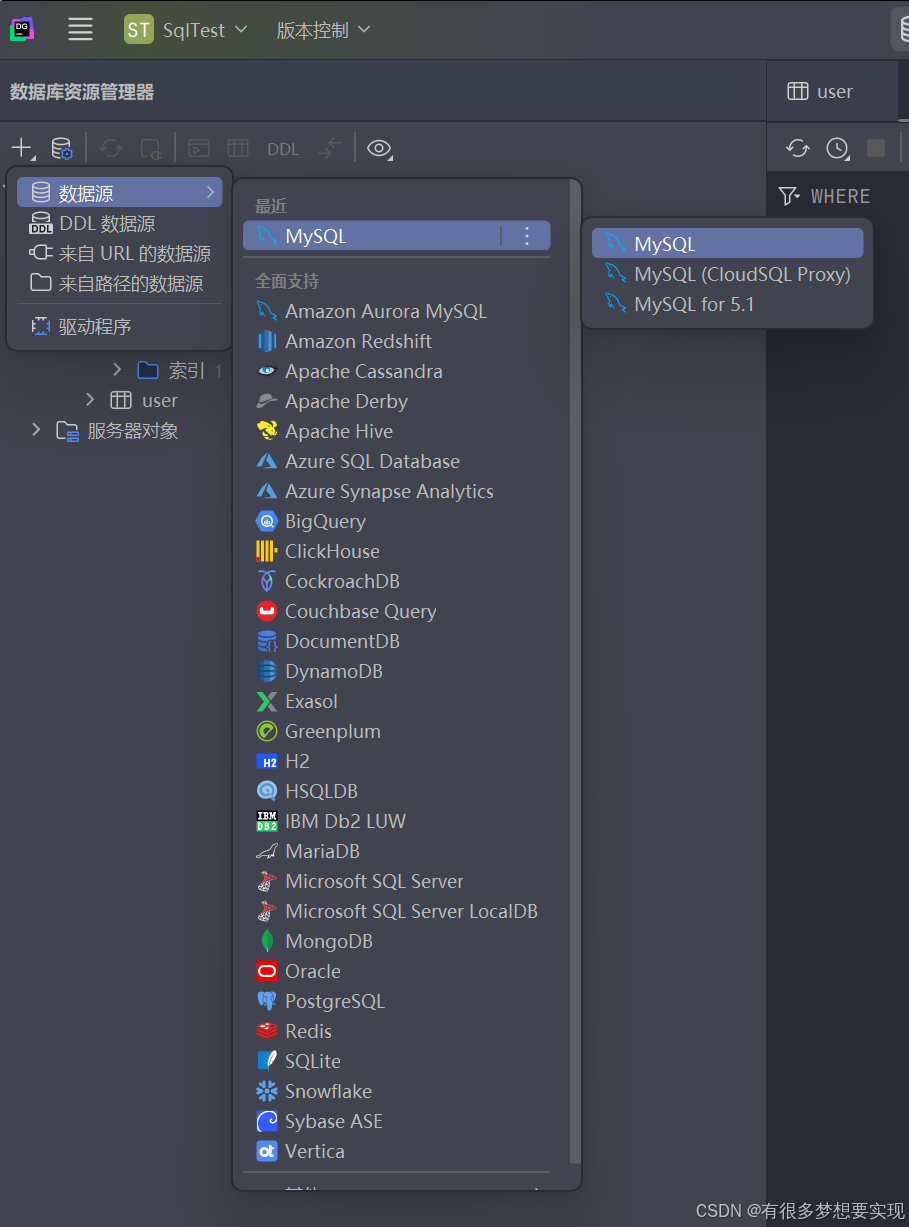Click the DDL toolbar button
Viewport: 909px width, 1227px height.
(283, 149)
